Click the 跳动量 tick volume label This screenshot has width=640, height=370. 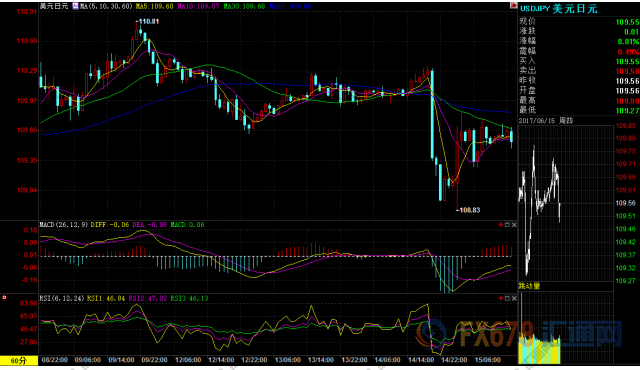point(529,286)
